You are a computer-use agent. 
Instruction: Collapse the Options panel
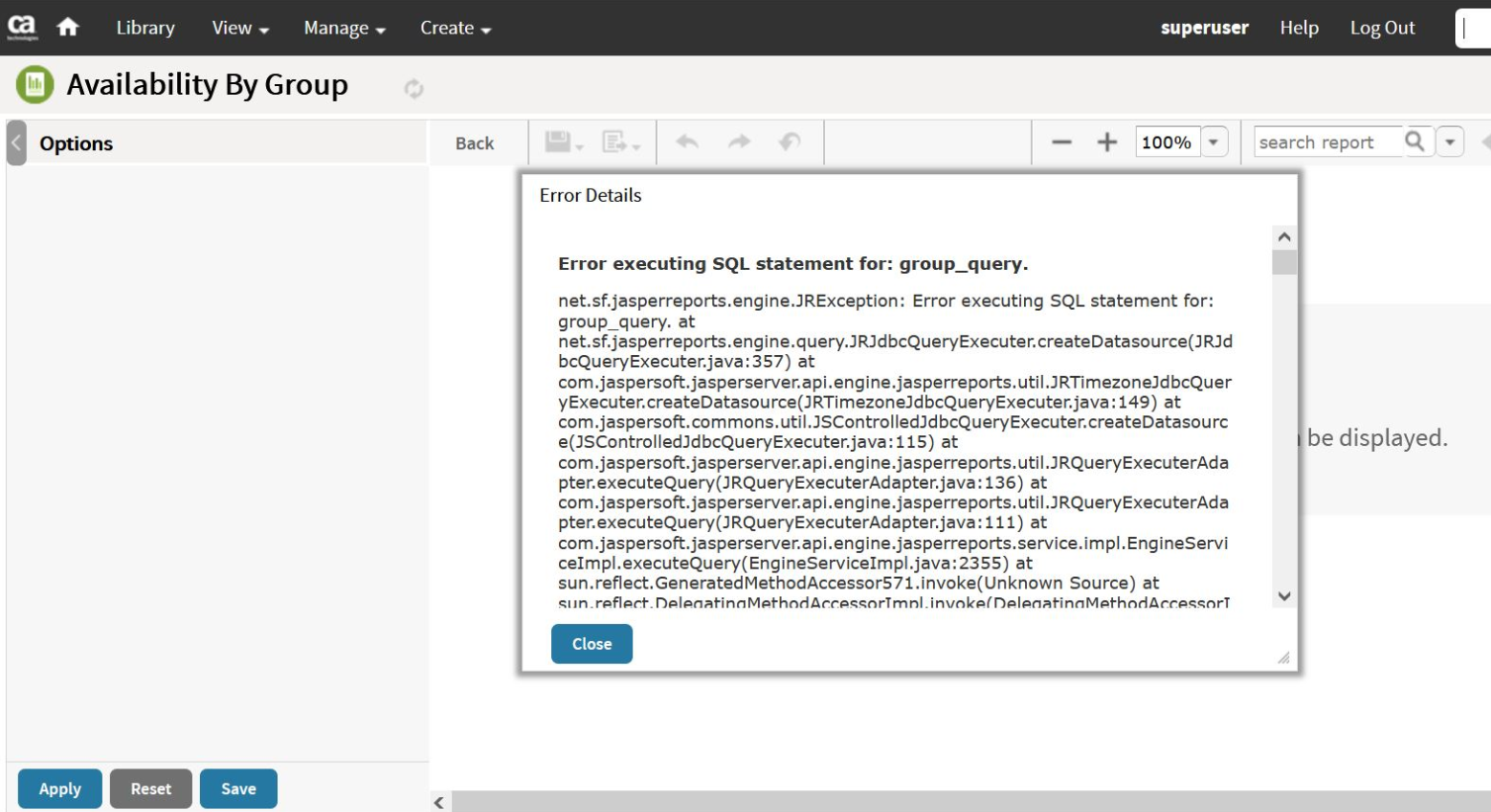tap(16, 143)
